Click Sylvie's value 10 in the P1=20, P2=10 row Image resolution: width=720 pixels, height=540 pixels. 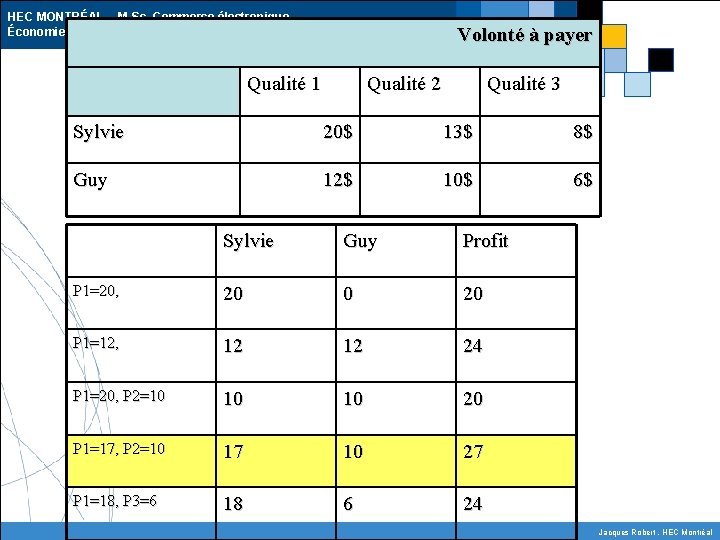click(x=233, y=399)
